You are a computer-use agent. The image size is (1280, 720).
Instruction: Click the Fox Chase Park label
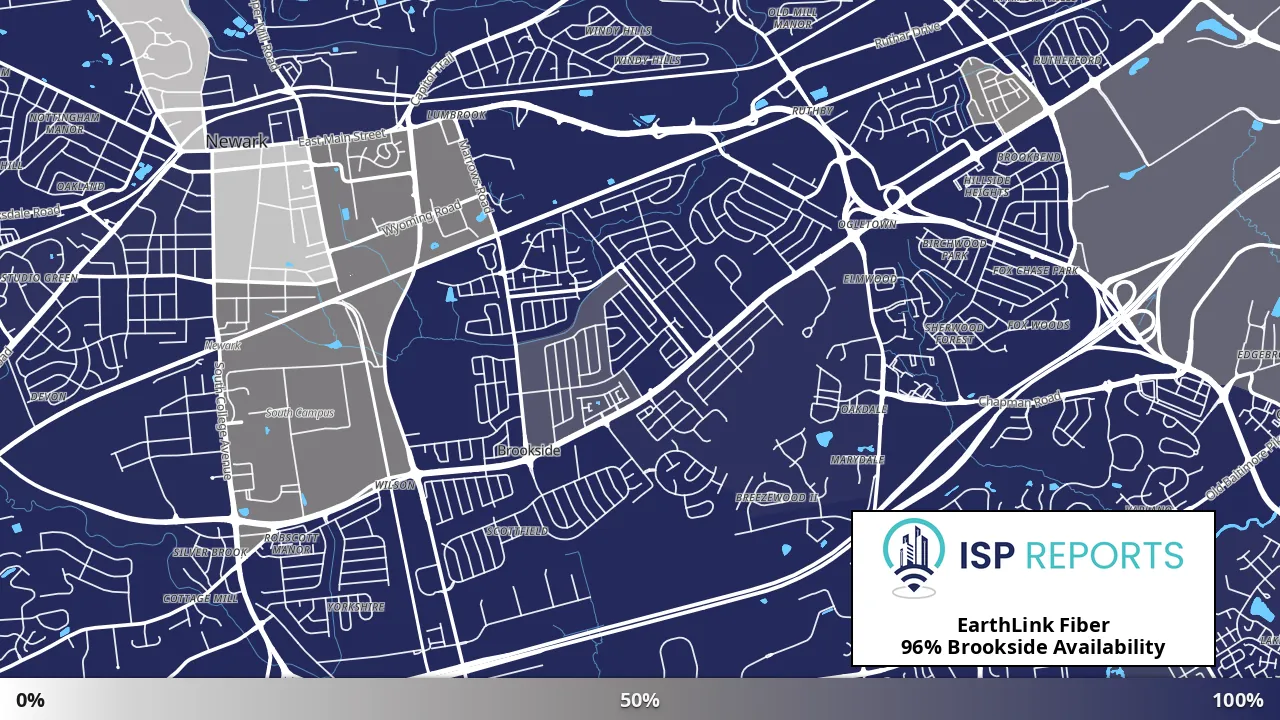tap(1035, 271)
